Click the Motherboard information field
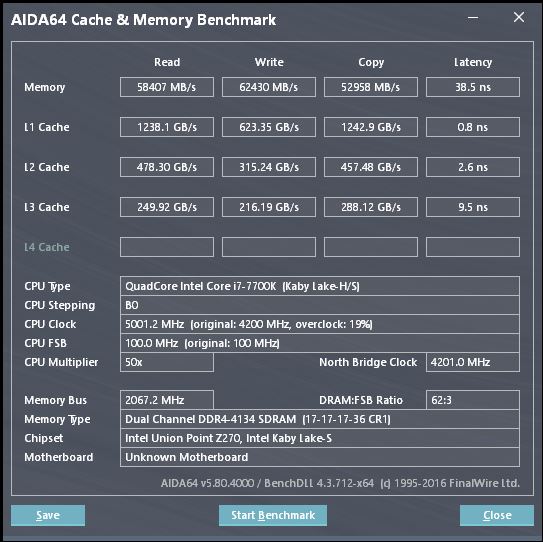This screenshot has width=543, height=542. click(x=320, y=457)
